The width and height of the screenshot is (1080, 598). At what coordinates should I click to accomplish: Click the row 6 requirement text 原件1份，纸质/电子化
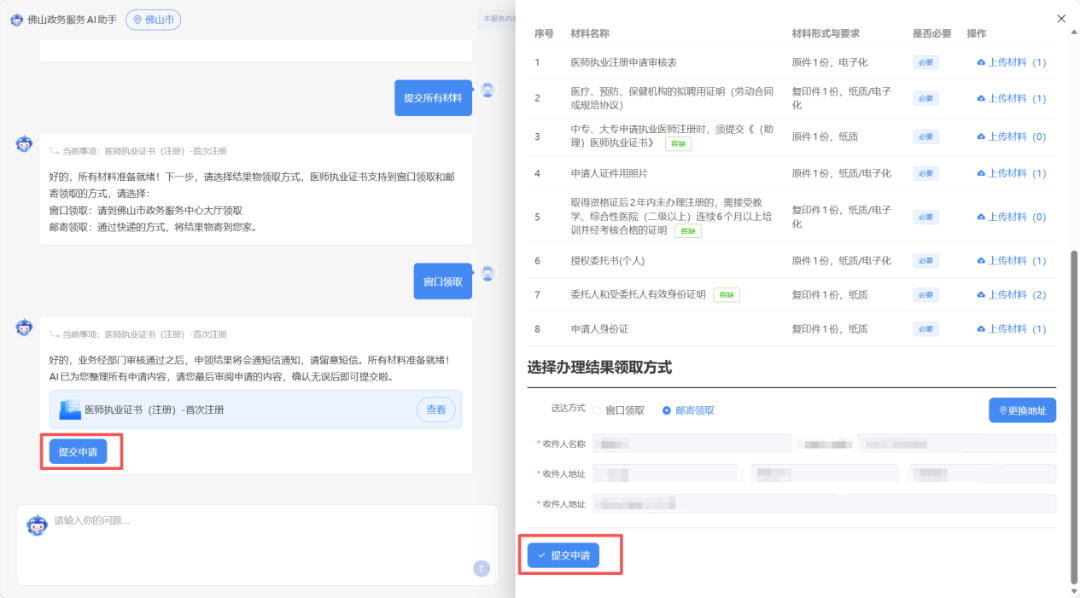click(x=841, y=260)
